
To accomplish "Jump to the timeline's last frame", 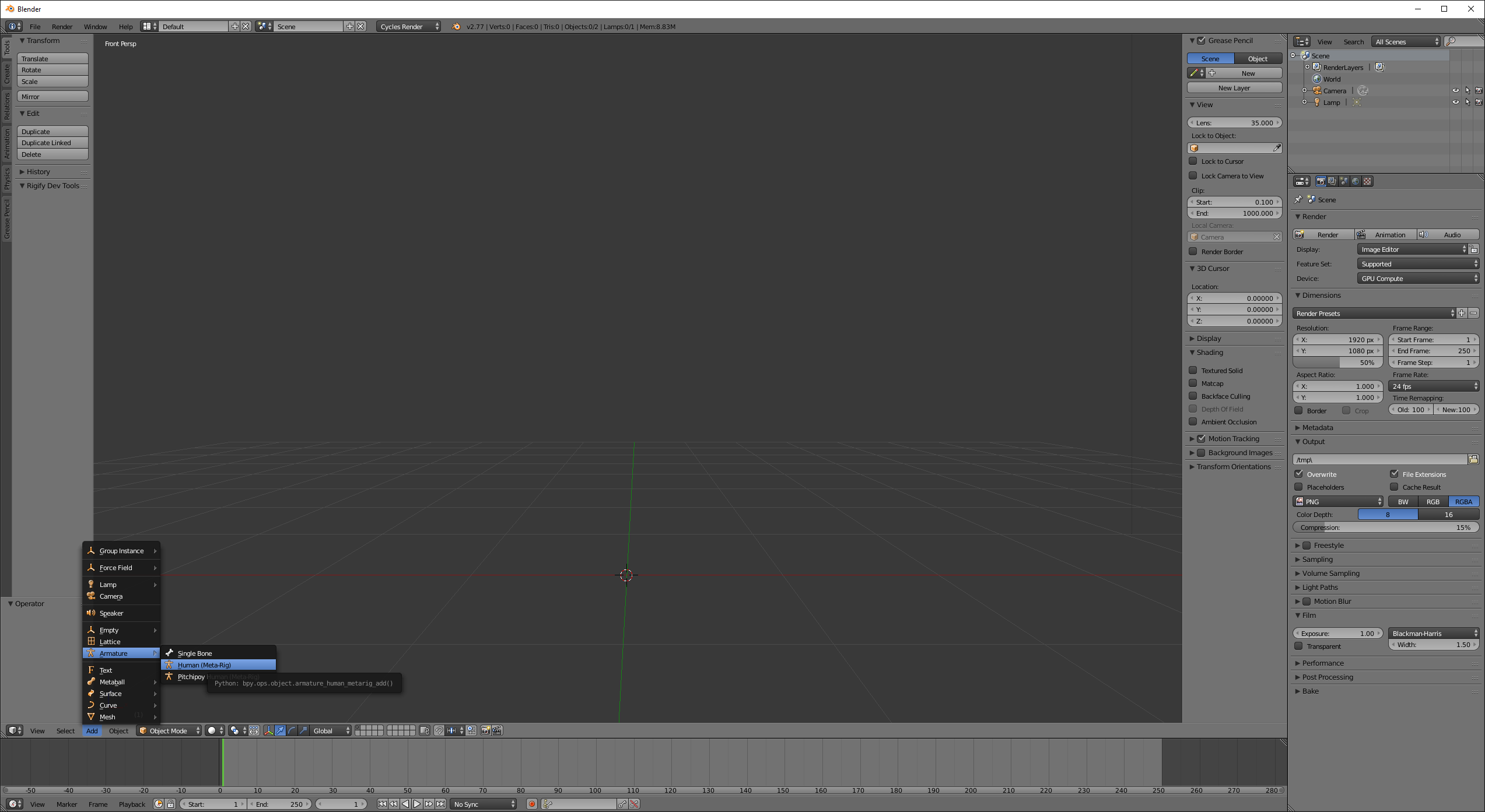I will coord(441,804).
